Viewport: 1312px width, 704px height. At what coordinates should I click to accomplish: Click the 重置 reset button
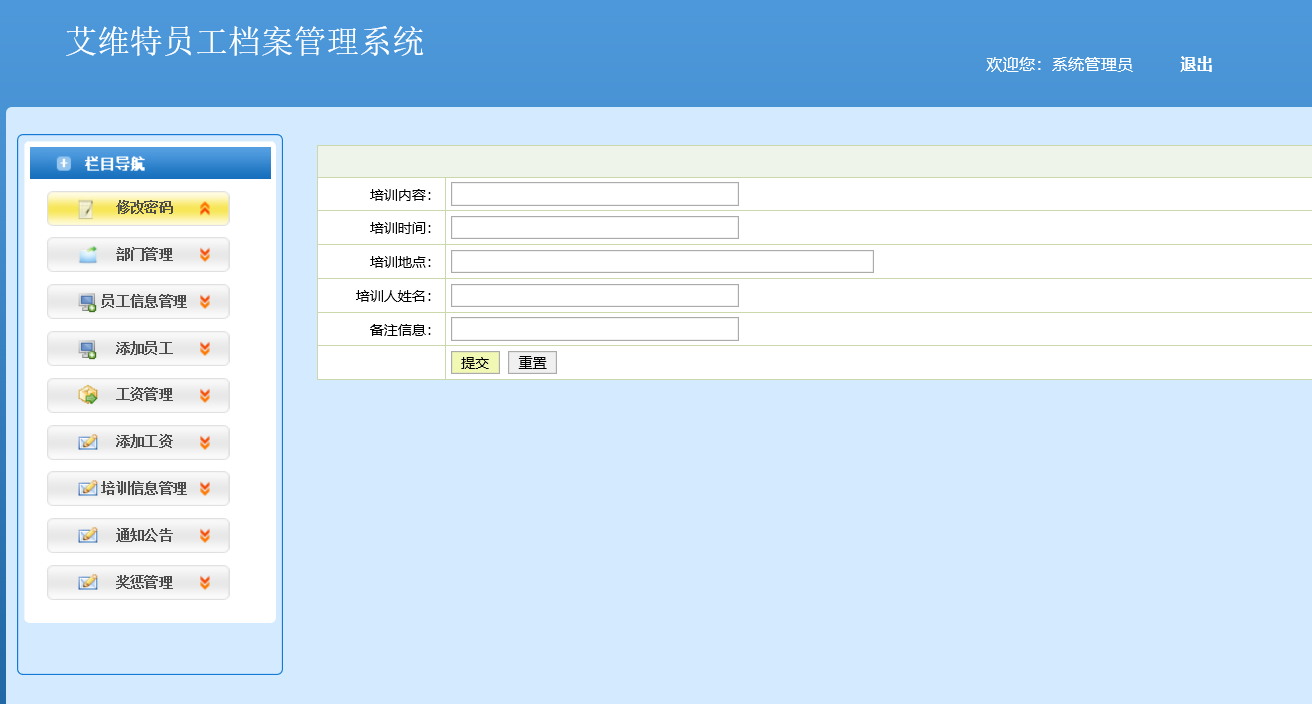532,363
